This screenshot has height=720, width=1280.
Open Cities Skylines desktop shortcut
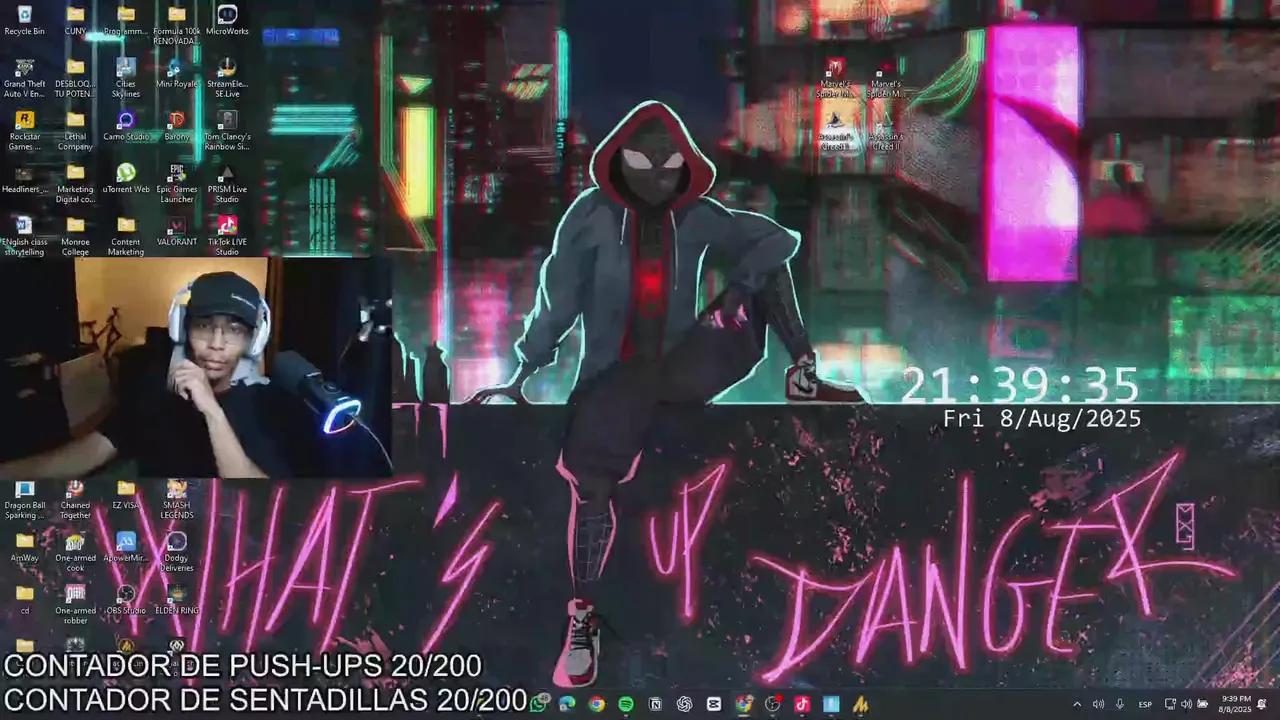(x=126, y=77)
